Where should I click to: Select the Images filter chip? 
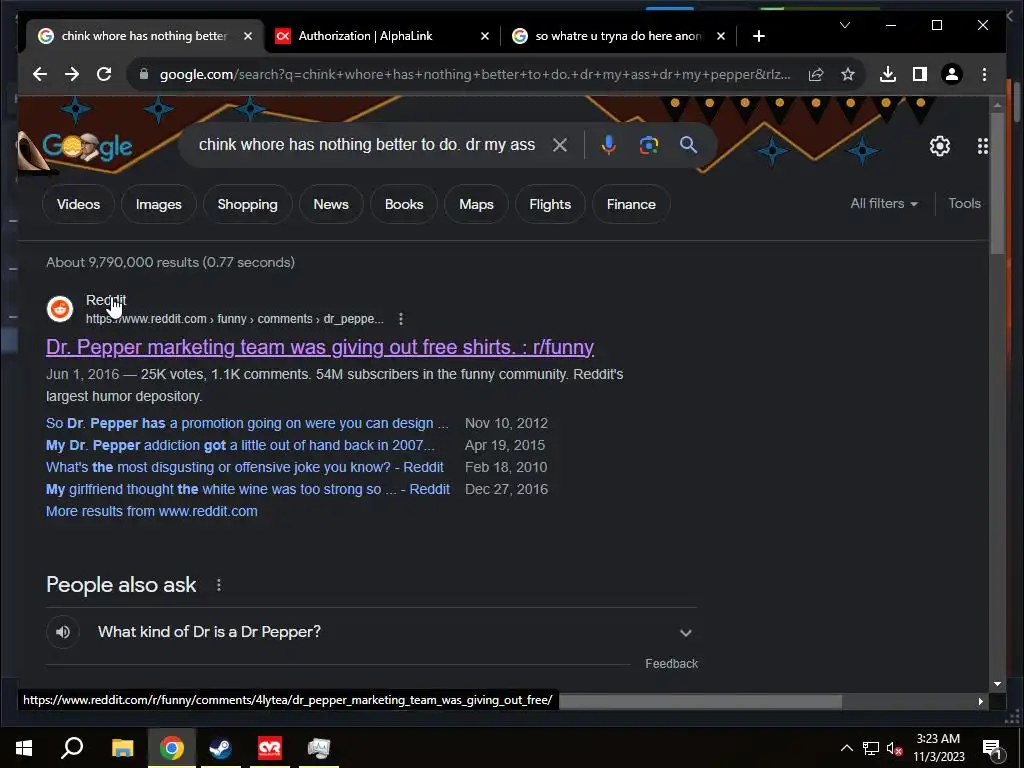click(x=159, y=204)
